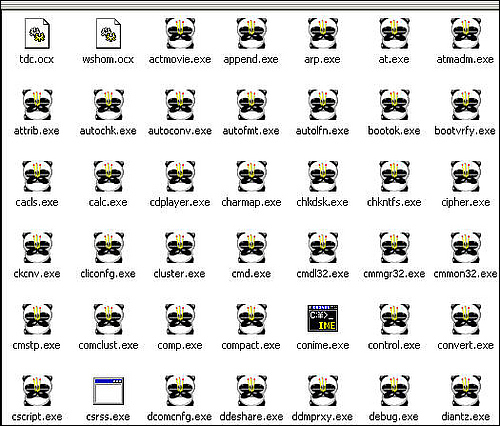Select the tdc.ocx file icon
The width and height of the screenshot is (500, 426).
pyautogui.click(x=37, y=33)
